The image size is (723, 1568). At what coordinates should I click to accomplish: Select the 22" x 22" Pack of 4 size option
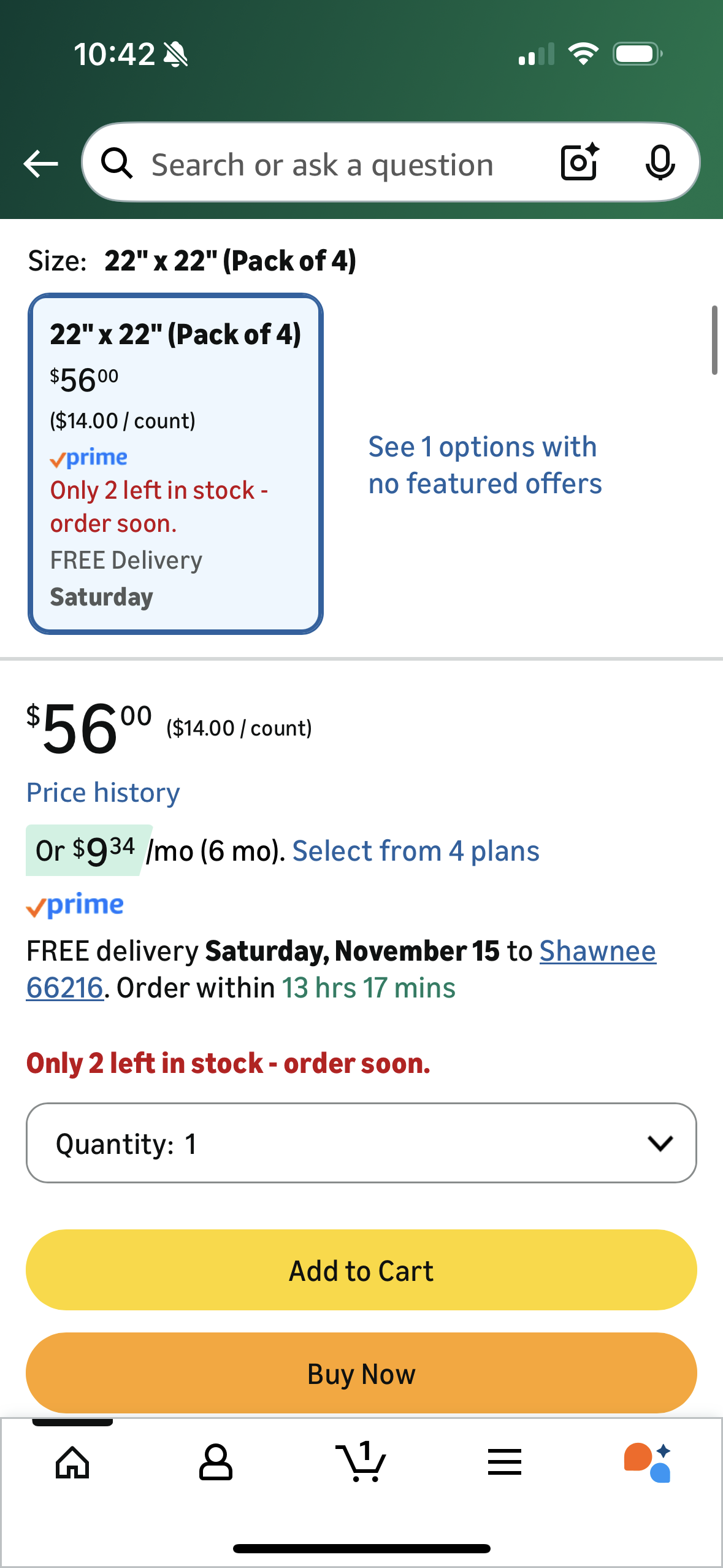[175, 463]
